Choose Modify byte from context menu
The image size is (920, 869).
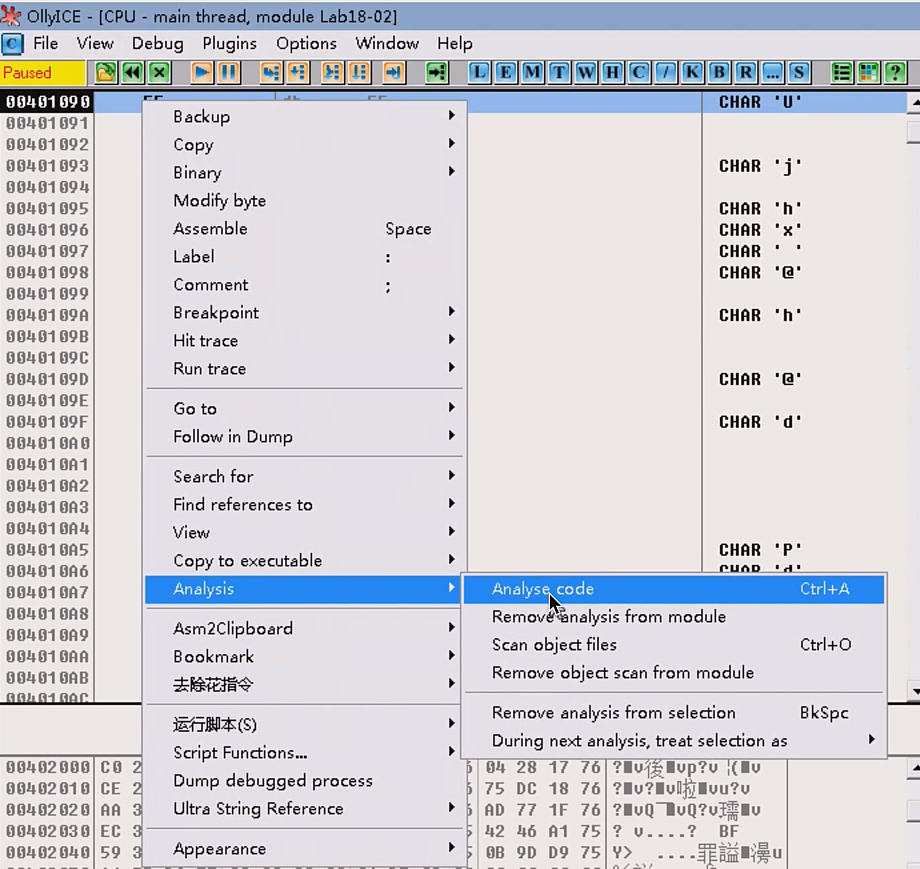(305, 201)
